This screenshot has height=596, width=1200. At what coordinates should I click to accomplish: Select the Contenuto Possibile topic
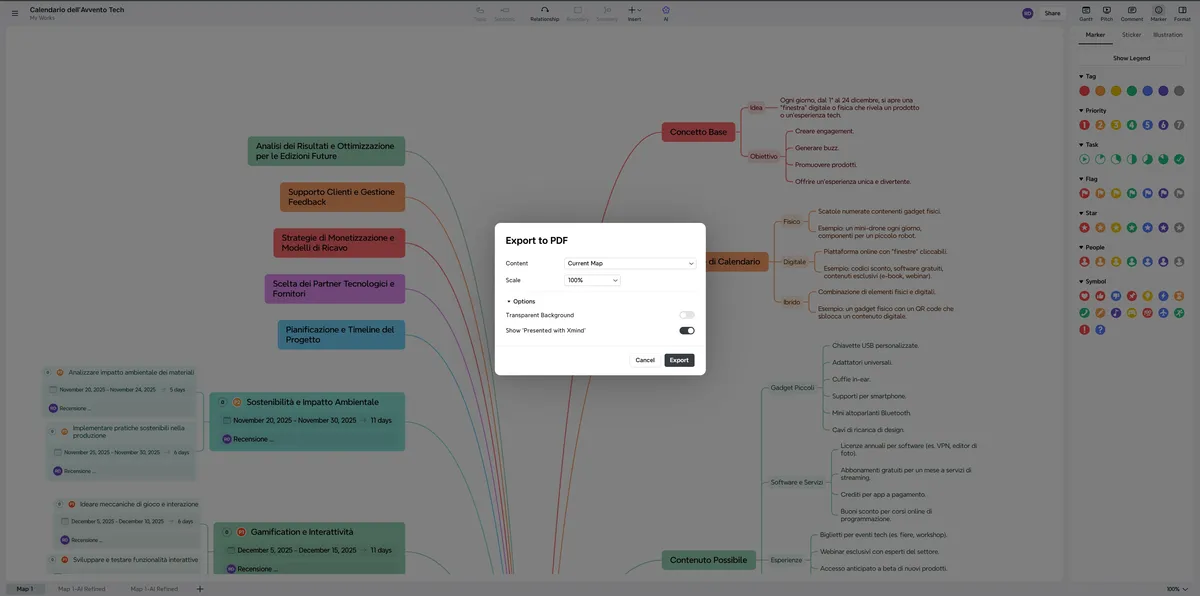(x=708, y=560)
